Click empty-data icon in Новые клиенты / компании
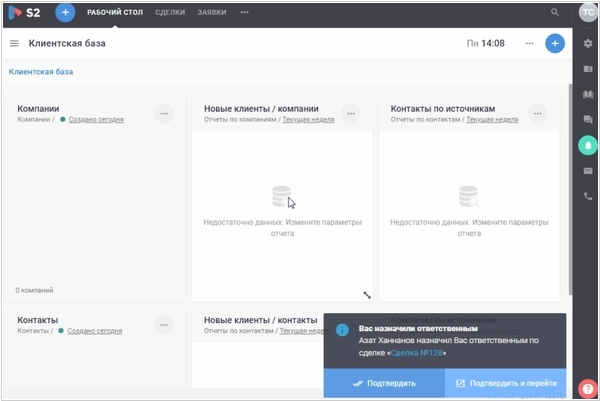 (282, 196)
